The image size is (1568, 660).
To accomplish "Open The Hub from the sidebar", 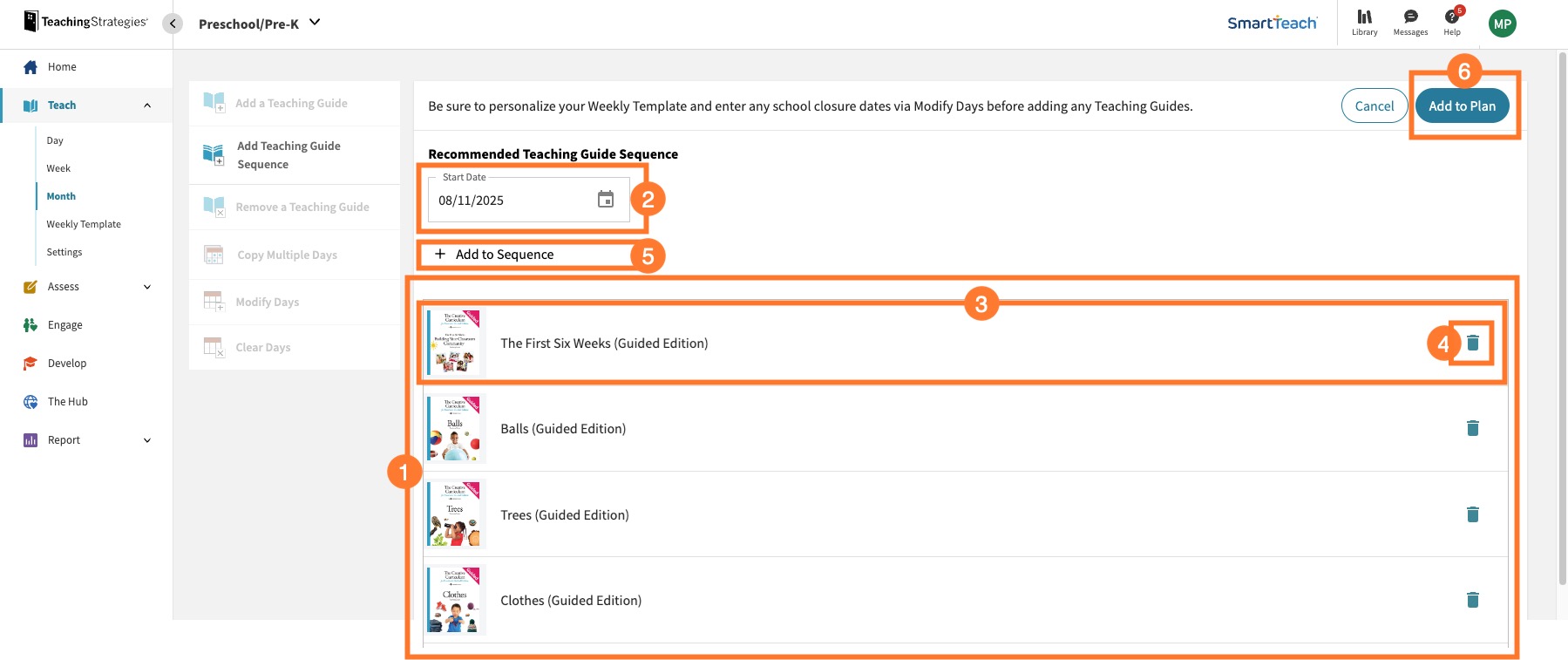I will (30, 401).
